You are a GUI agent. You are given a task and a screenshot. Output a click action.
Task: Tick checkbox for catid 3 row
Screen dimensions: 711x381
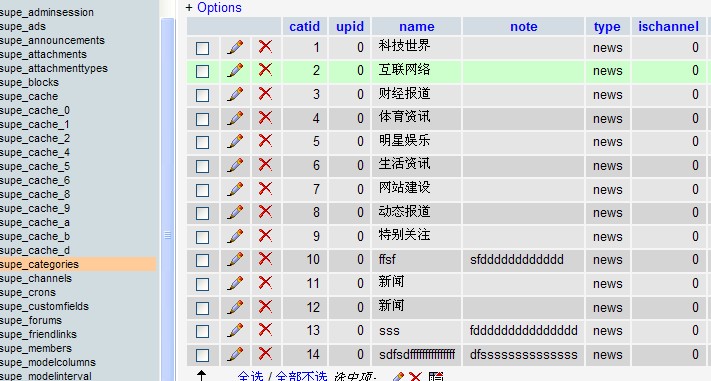pos(202,95)
